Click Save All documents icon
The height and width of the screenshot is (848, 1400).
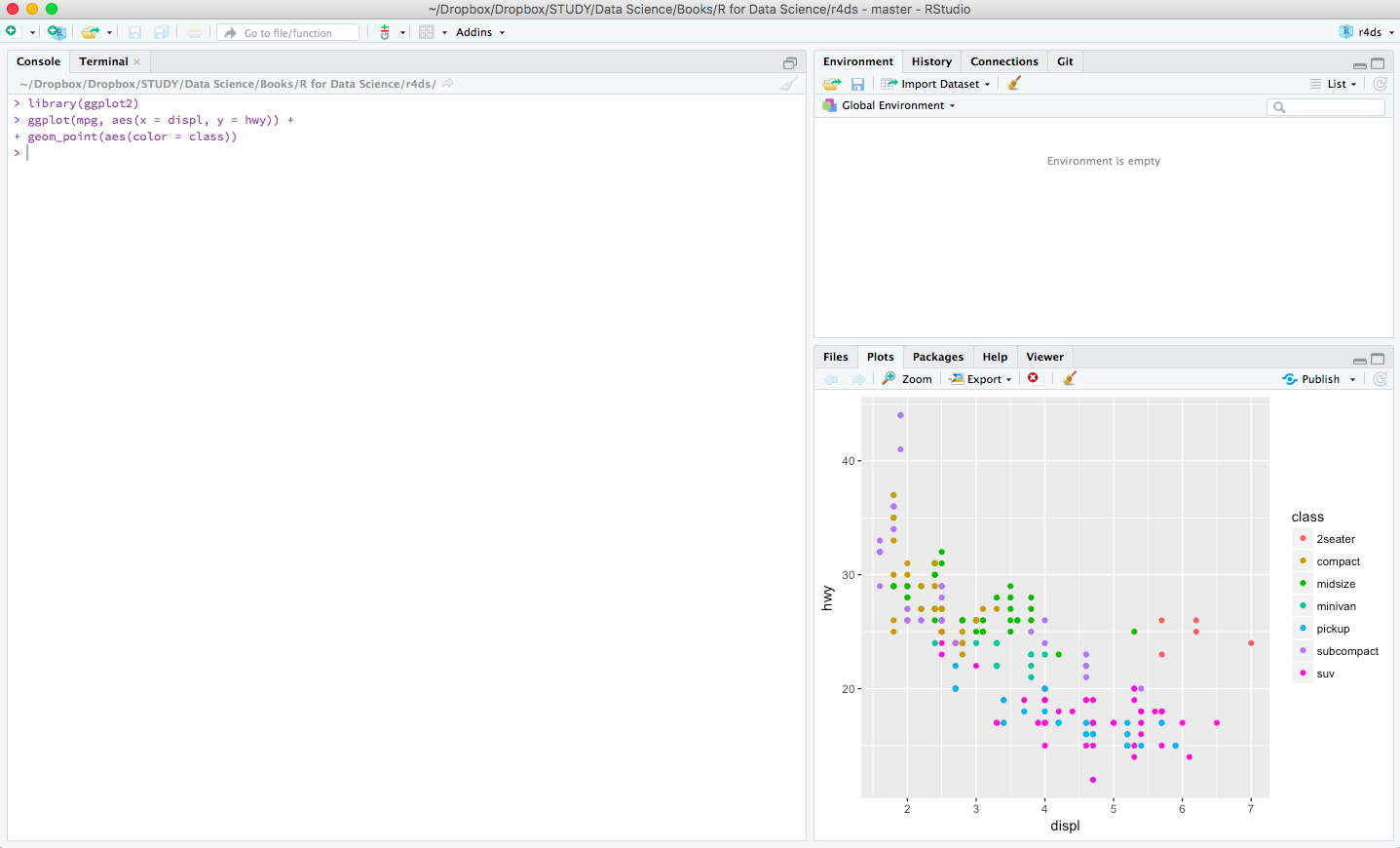162,32
